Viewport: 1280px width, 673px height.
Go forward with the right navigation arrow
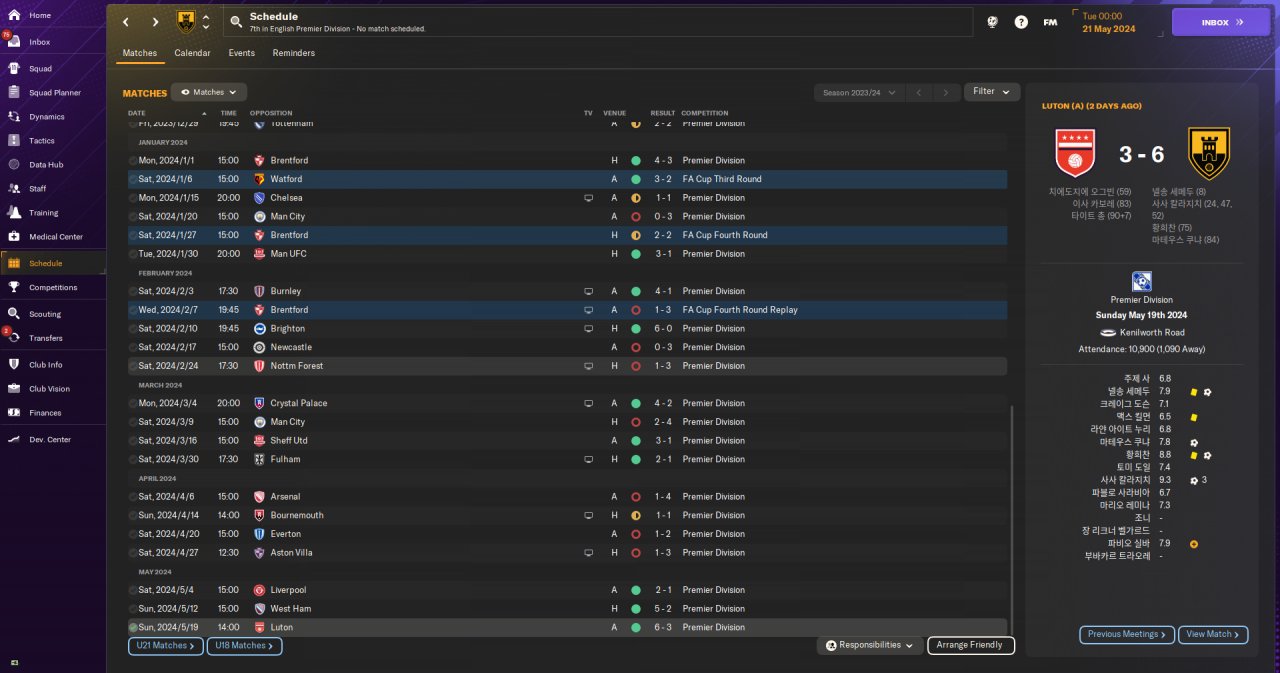point(155,22)
